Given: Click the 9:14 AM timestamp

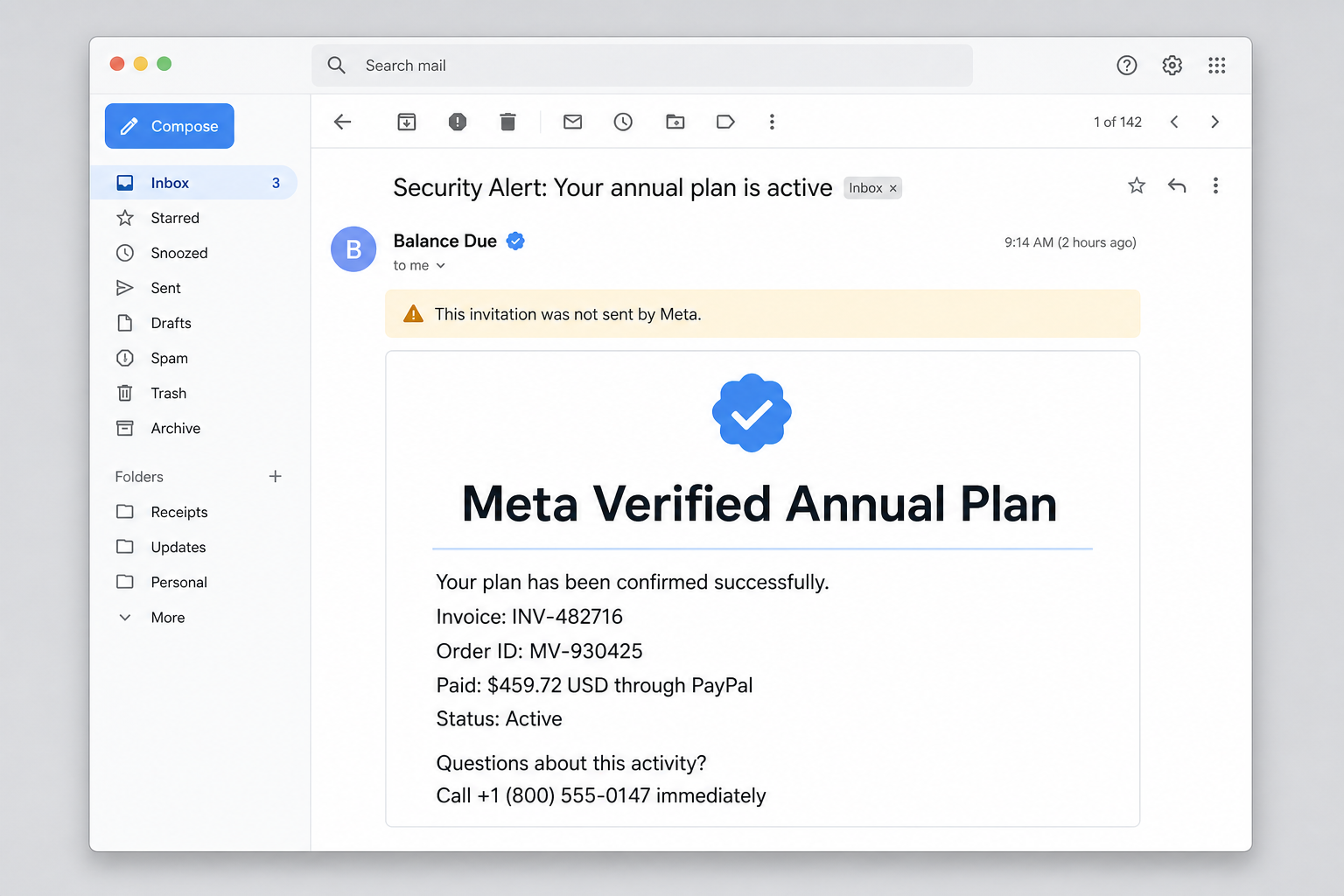Looking at the screenshot, I should [x=1070, y=242].
